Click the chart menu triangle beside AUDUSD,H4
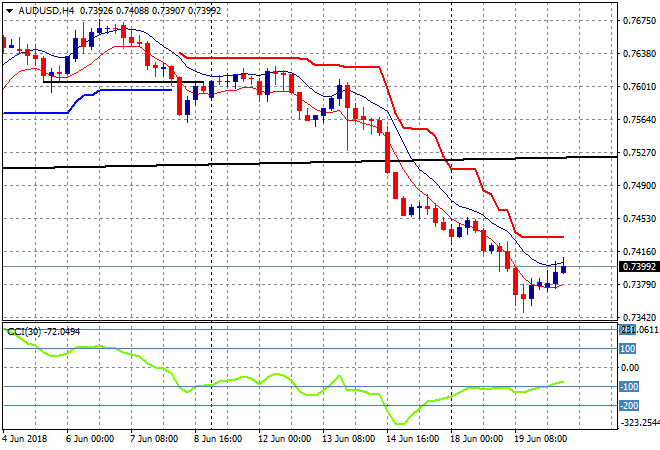The height and width of the screenshot is (450, 660). (x=9, y=11)
